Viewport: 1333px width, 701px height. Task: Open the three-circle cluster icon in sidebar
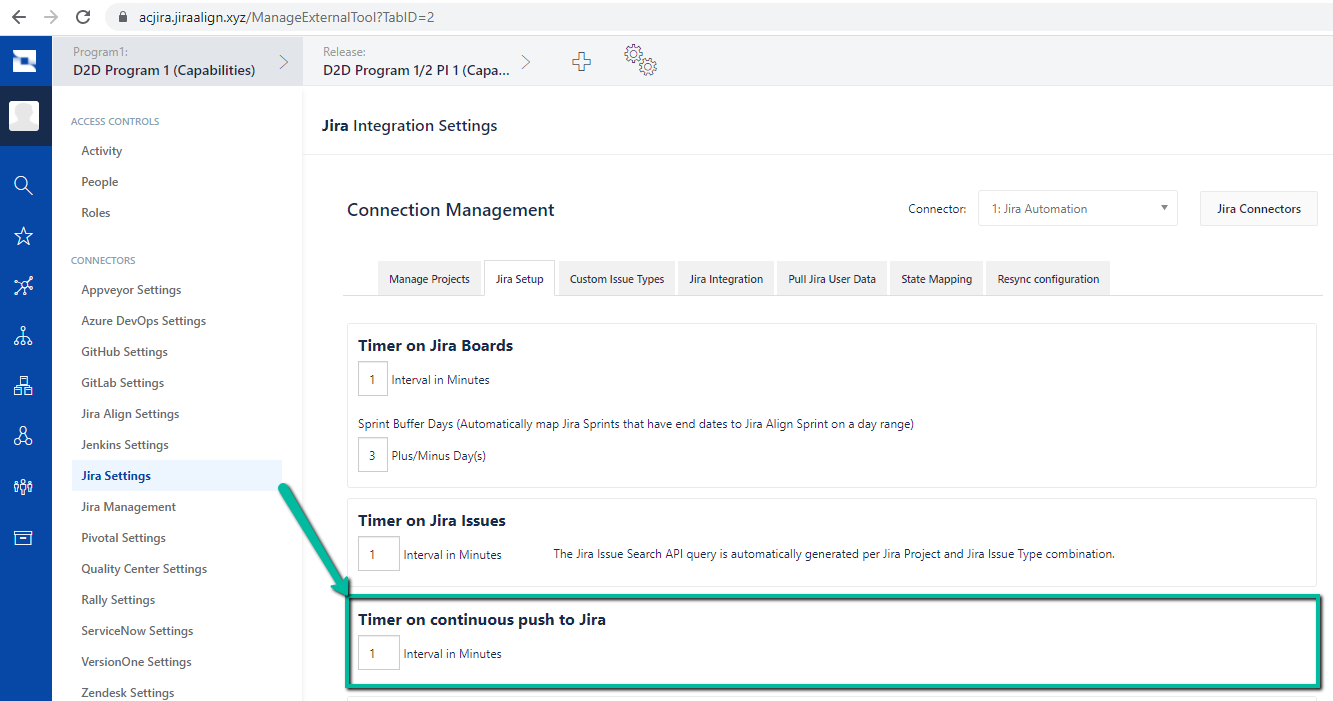(x=23, y=436)
